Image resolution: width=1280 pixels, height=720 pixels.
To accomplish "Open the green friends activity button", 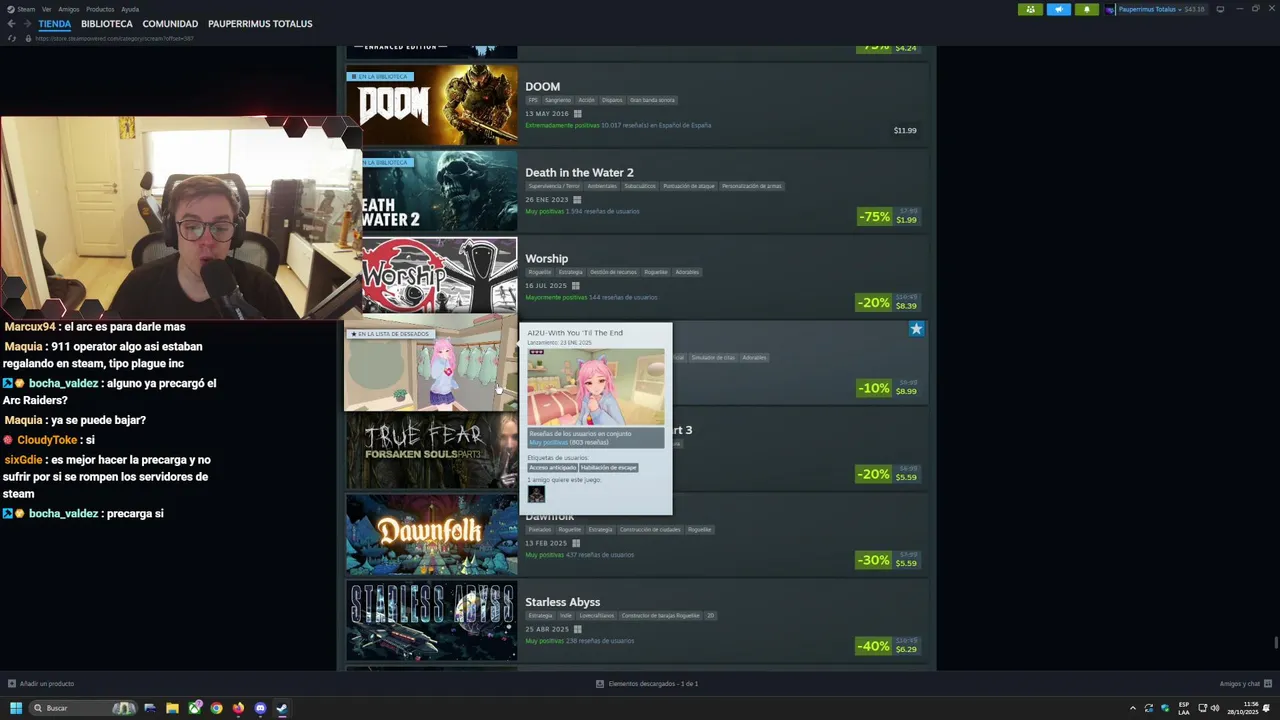I will pyautogui.click(x=1030, y=9).
